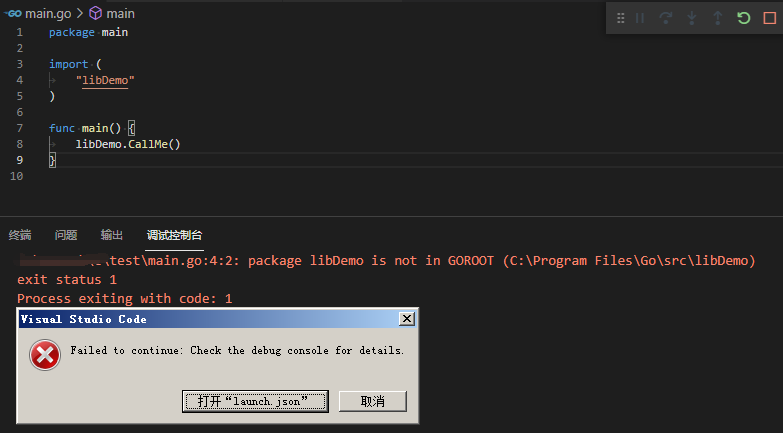Viewport: 783px width, 433px height.
Task: Switch to the 终端 tab
Action: pyautogui.click(x=20, y=235)
